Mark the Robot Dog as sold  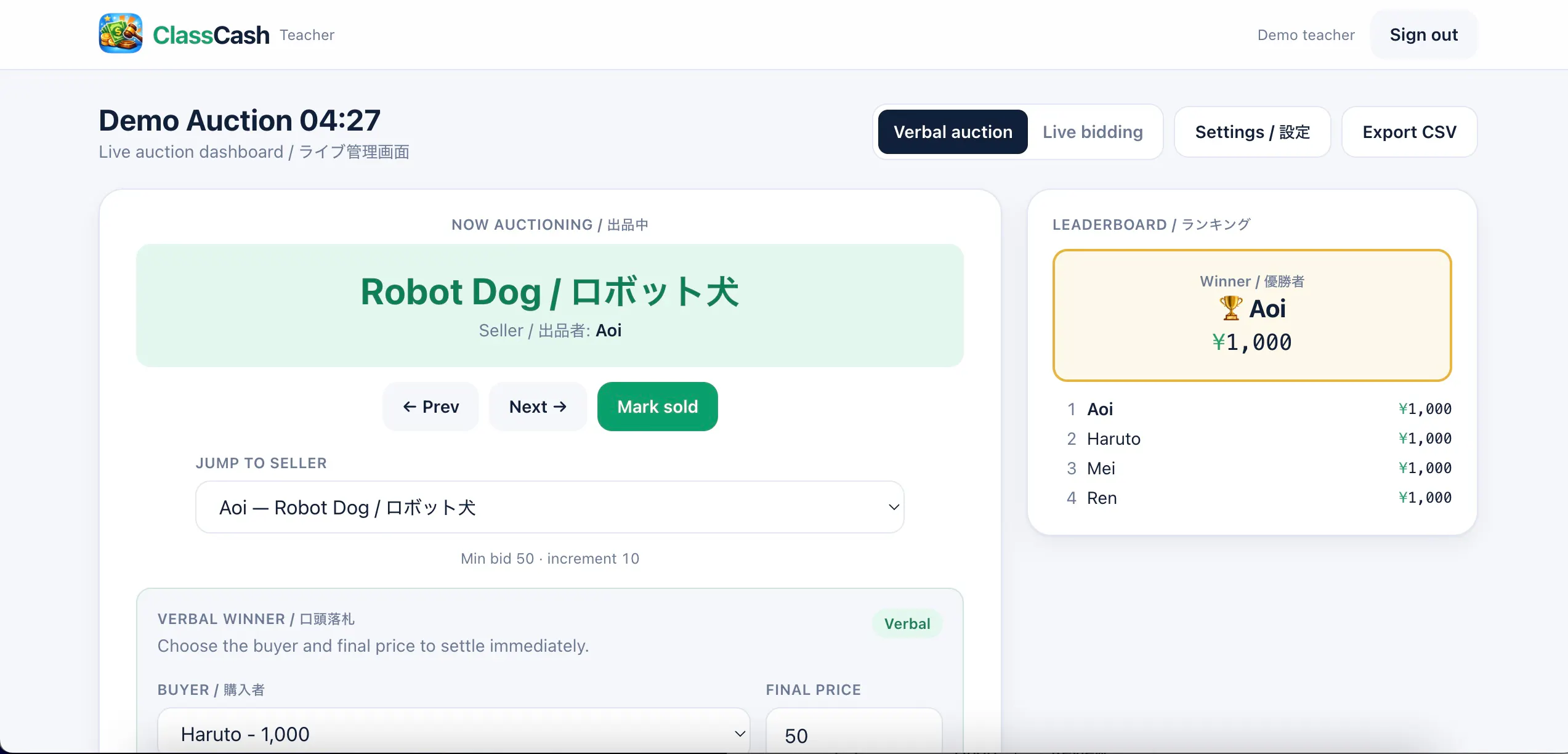pos(658,407)
